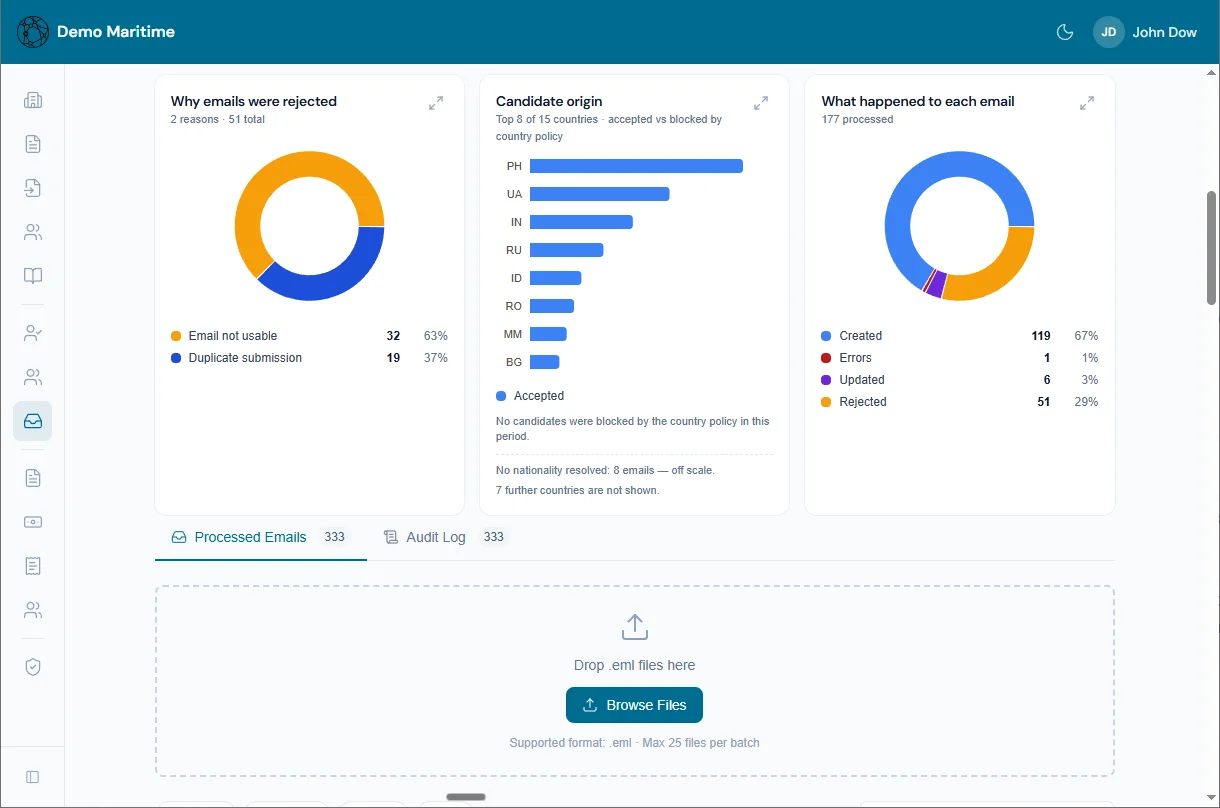
Task: Open the John Dow user menu
Action: pyautogui.click(x=1145, y=32)
